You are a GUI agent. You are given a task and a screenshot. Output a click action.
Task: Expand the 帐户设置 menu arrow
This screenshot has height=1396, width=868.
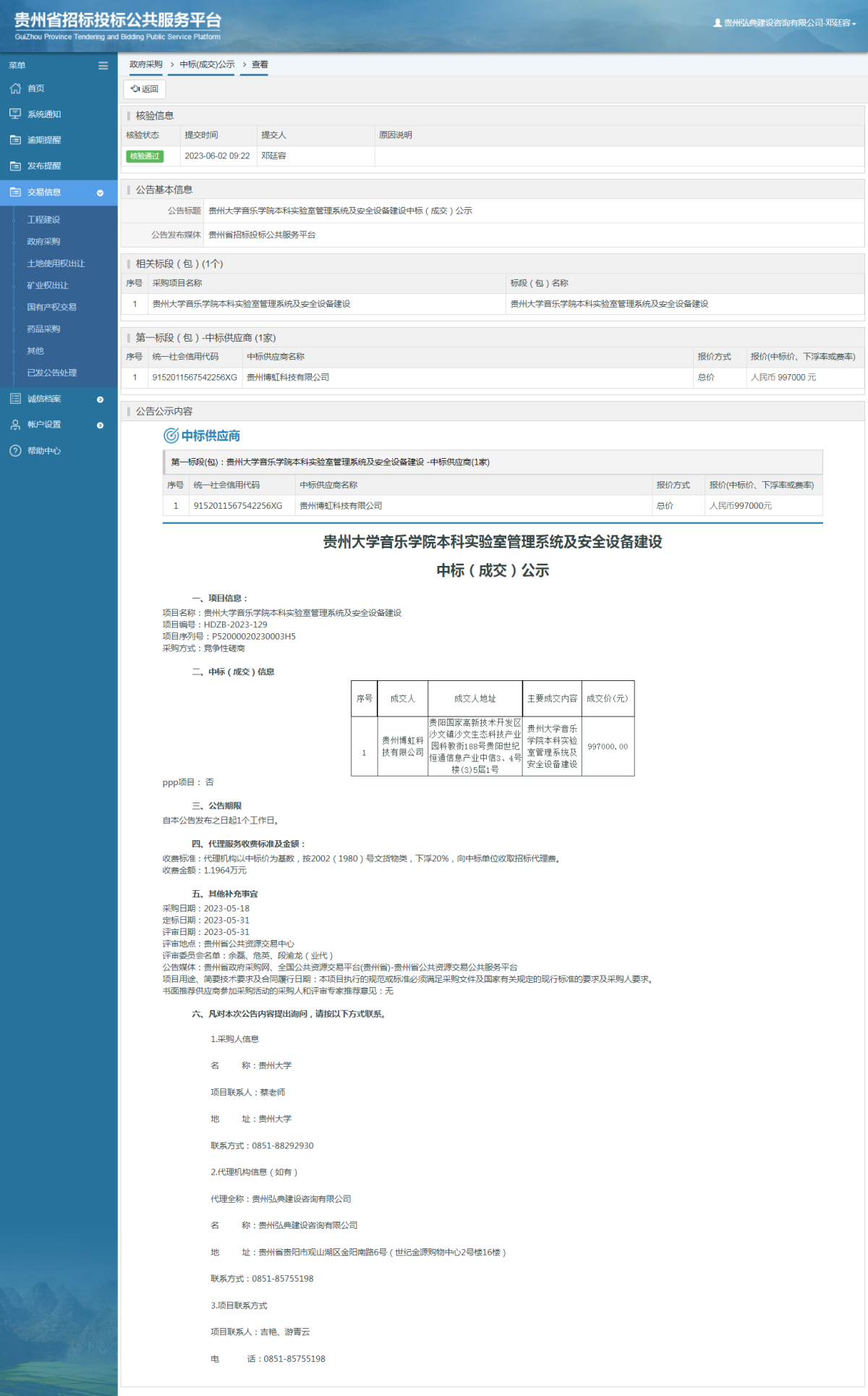101,426
